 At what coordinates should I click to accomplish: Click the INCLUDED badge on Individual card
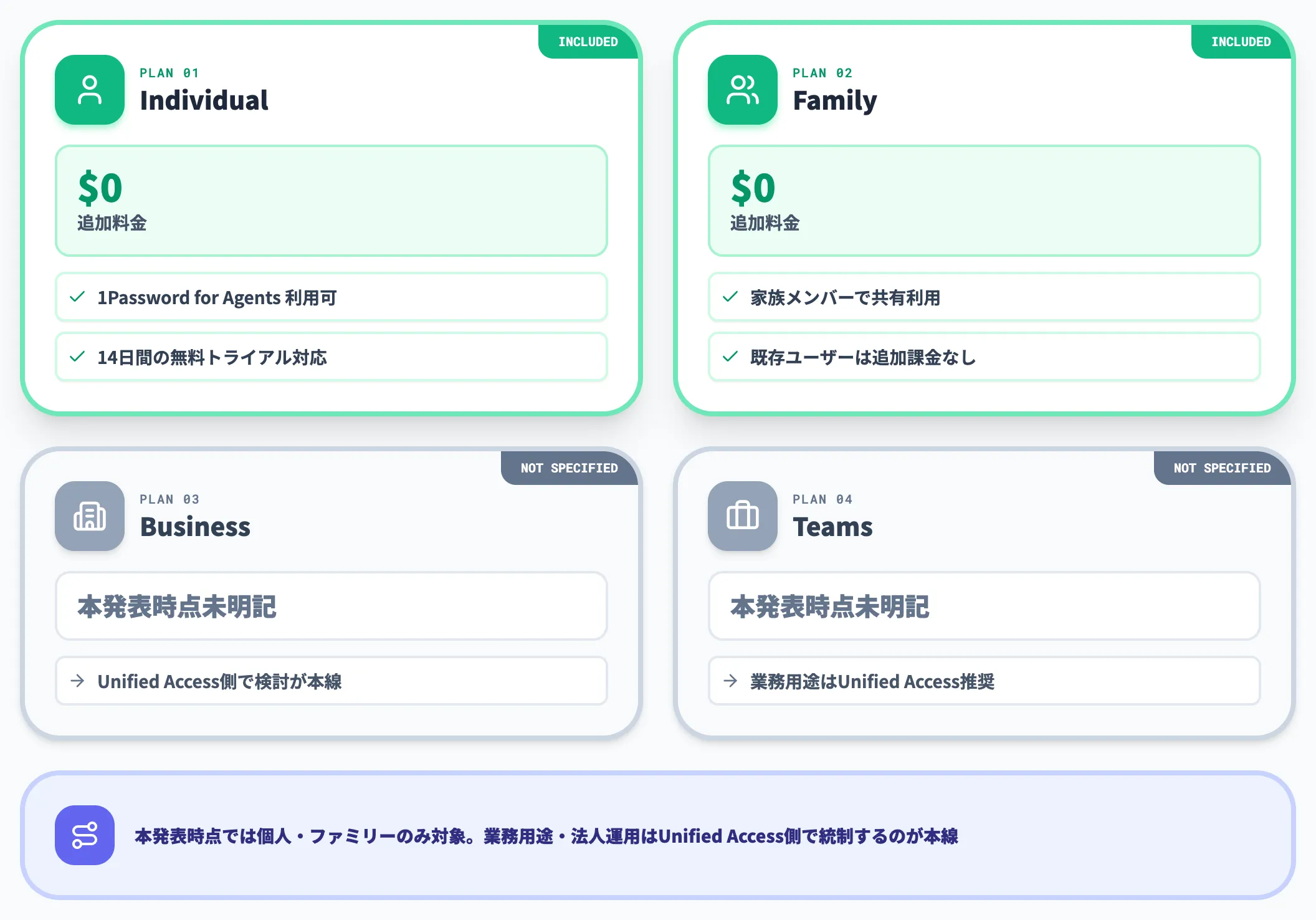[x=588, y=42]
